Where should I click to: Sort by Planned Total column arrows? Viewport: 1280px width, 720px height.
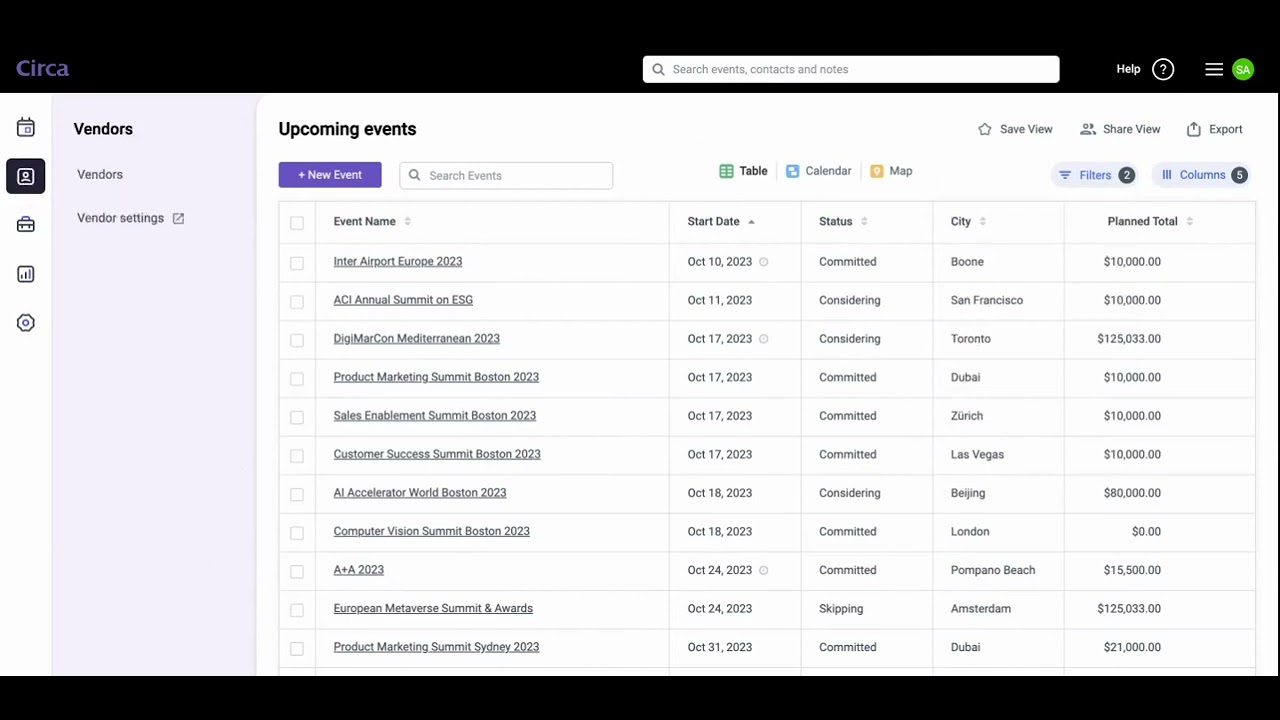(x=1189, y=222)
